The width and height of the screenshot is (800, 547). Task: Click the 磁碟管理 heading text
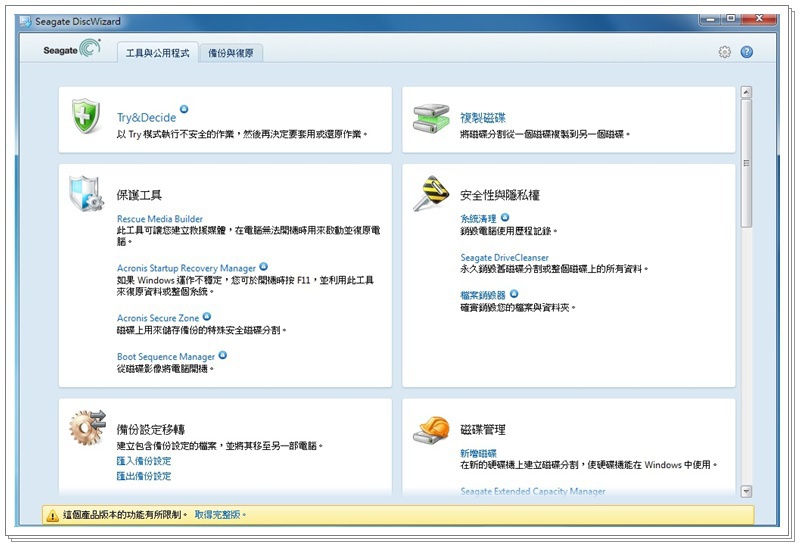(483, 430)
